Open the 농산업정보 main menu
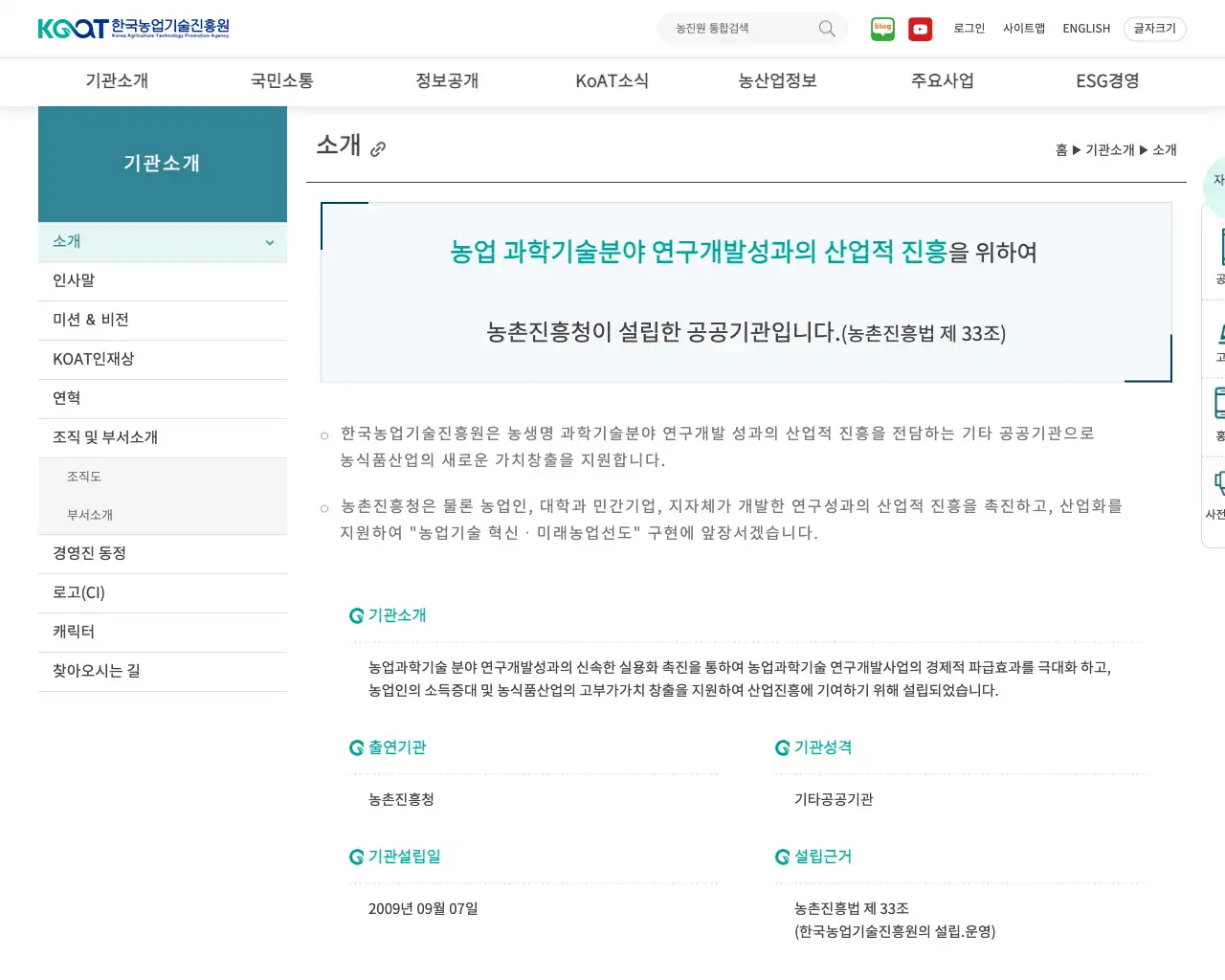The width and height of the screenshot is (1225, 980). [777, 81]
